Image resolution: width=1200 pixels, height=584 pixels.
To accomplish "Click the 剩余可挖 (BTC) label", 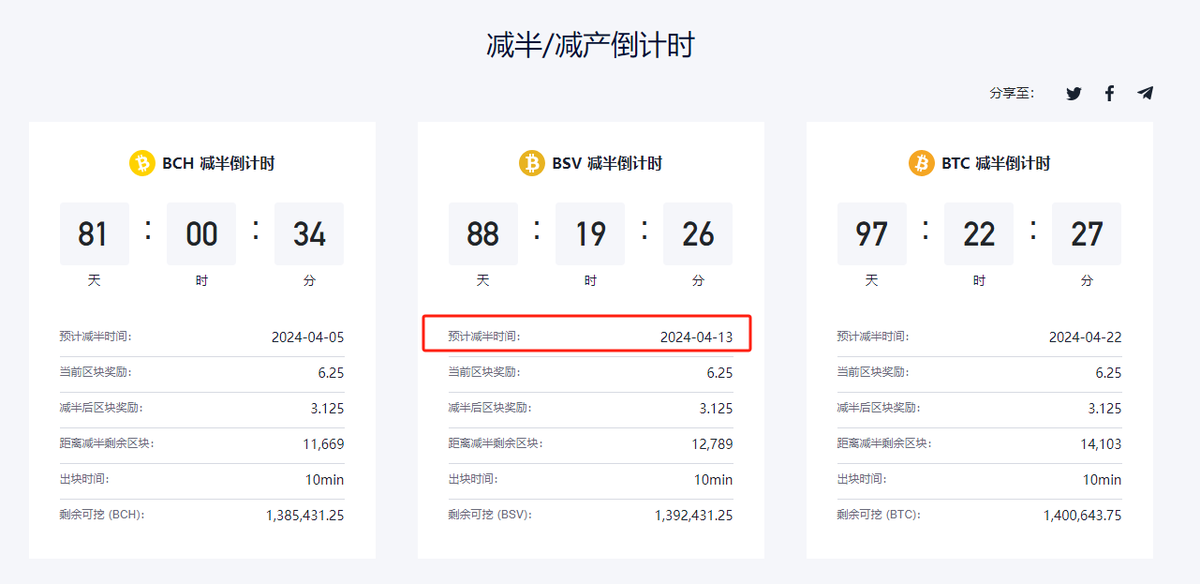I will coord(879,515).
